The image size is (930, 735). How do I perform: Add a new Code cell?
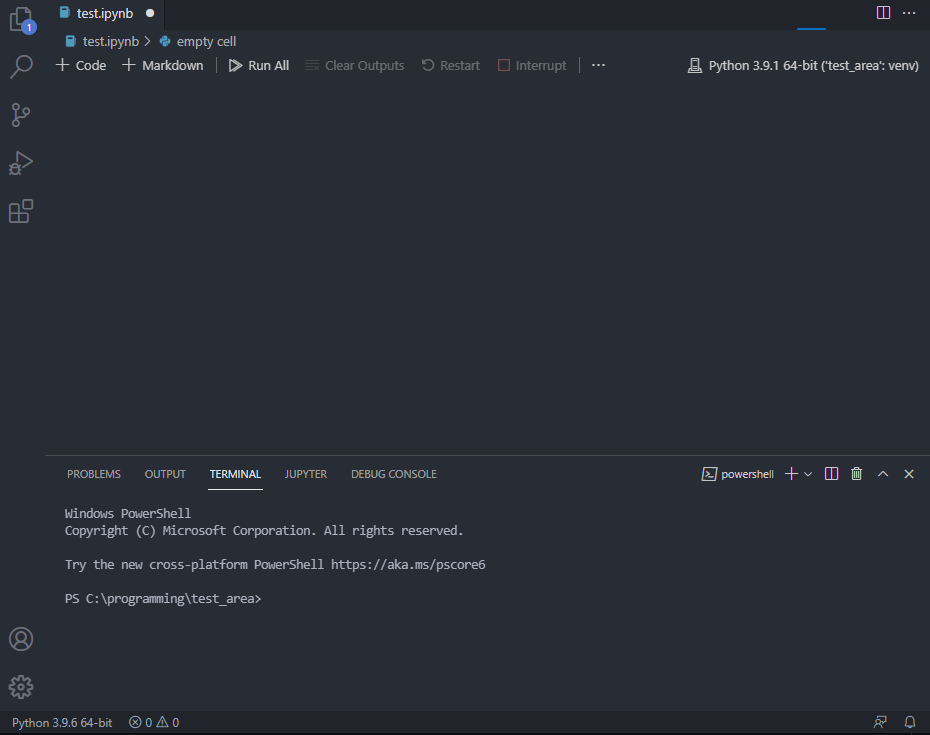coord(81,65)
